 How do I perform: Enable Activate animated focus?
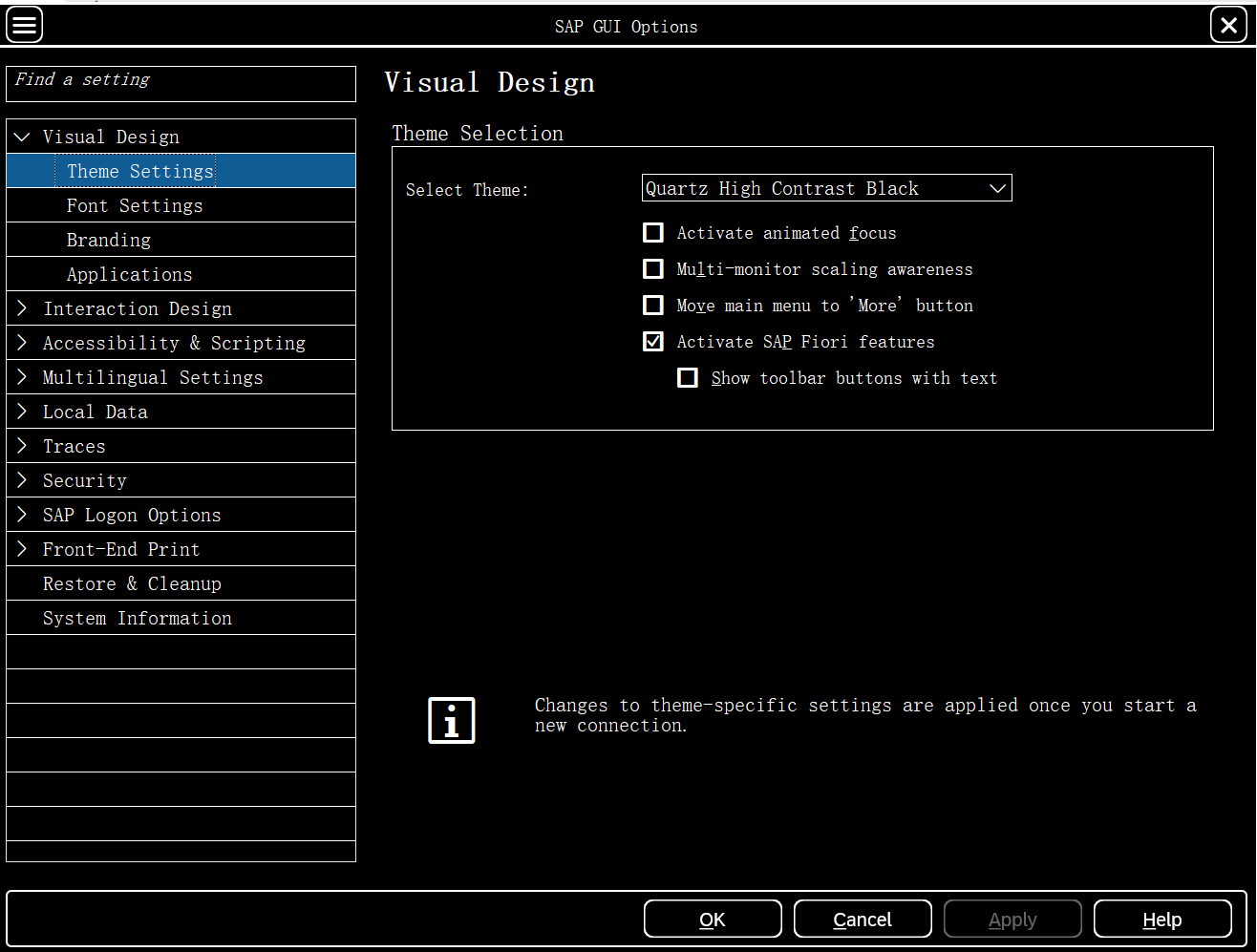point(653,232)
